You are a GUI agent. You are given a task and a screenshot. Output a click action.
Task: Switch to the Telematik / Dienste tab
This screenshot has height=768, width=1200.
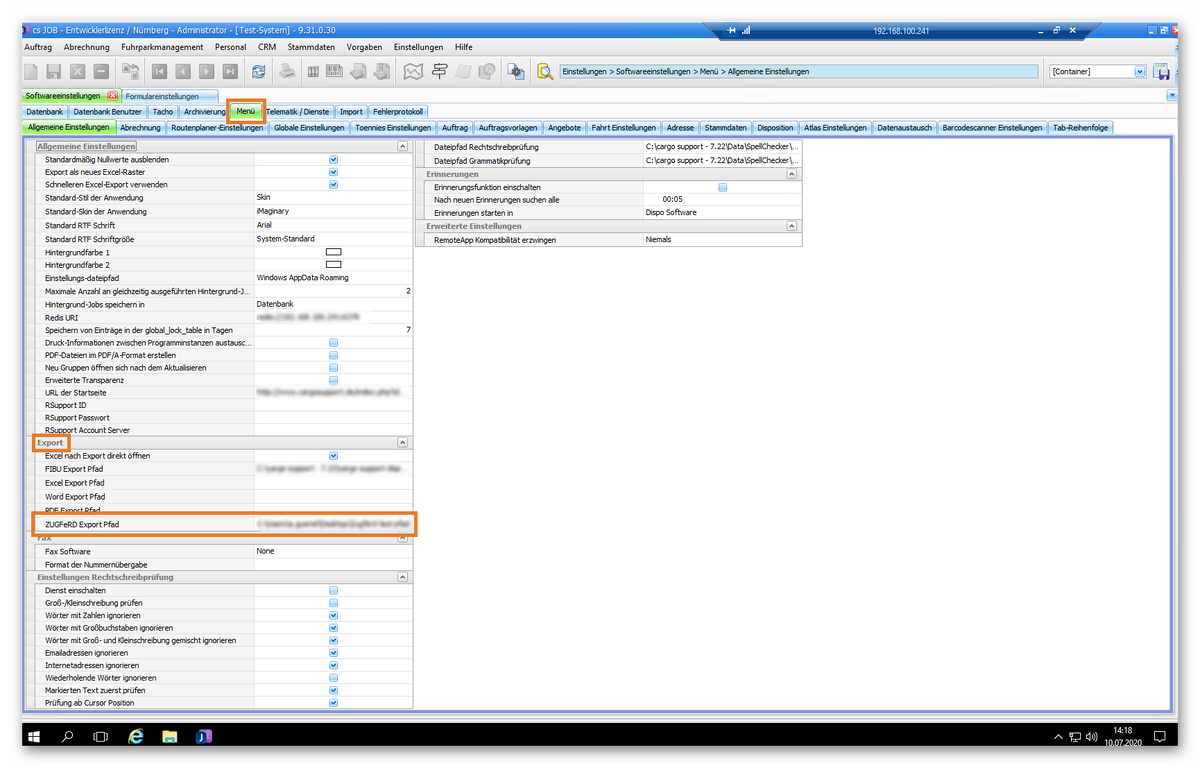(x=297, y=112)
